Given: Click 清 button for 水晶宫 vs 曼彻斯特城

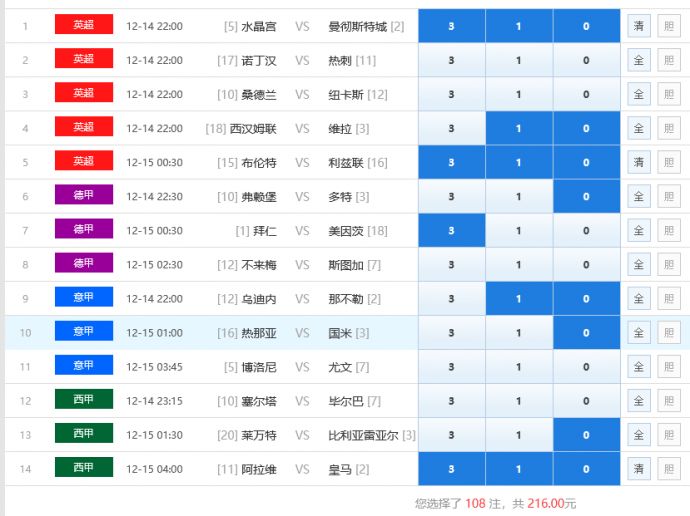Looking at the screenshot, I should click(x=638, y=26).
